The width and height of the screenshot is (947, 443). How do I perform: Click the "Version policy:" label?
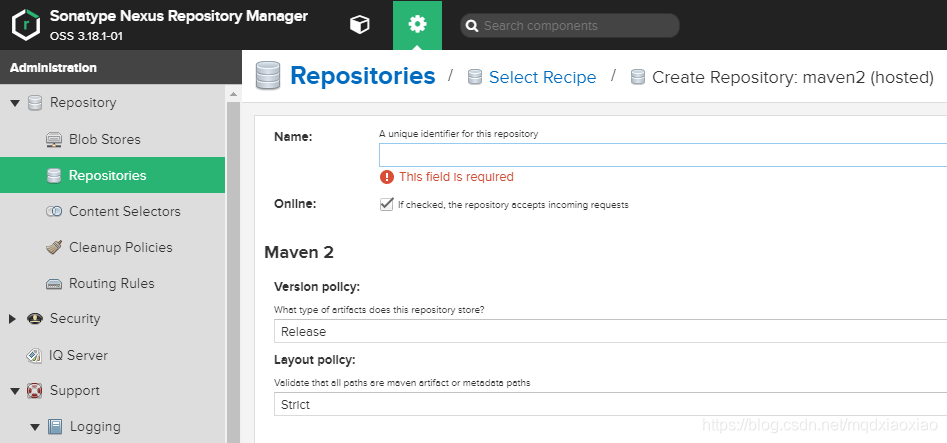[317, 286]
